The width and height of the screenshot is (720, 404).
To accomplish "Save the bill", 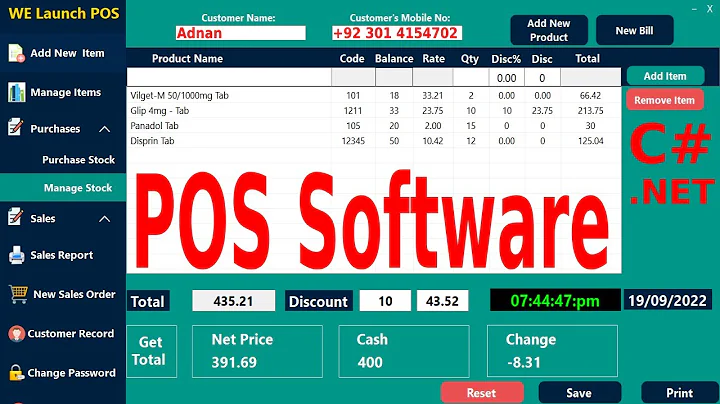I will [x=579, y=393].
